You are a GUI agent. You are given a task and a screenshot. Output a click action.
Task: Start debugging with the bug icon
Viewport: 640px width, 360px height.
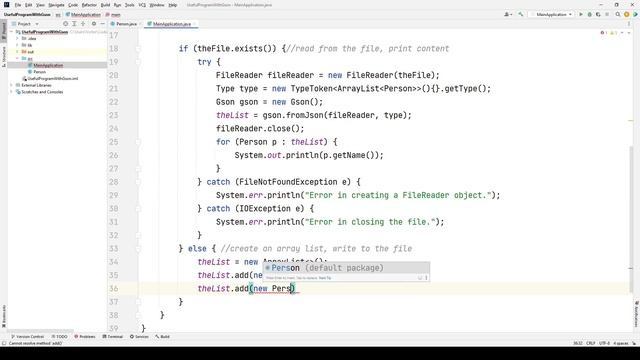pyautogui.click(x=589, y=14)
